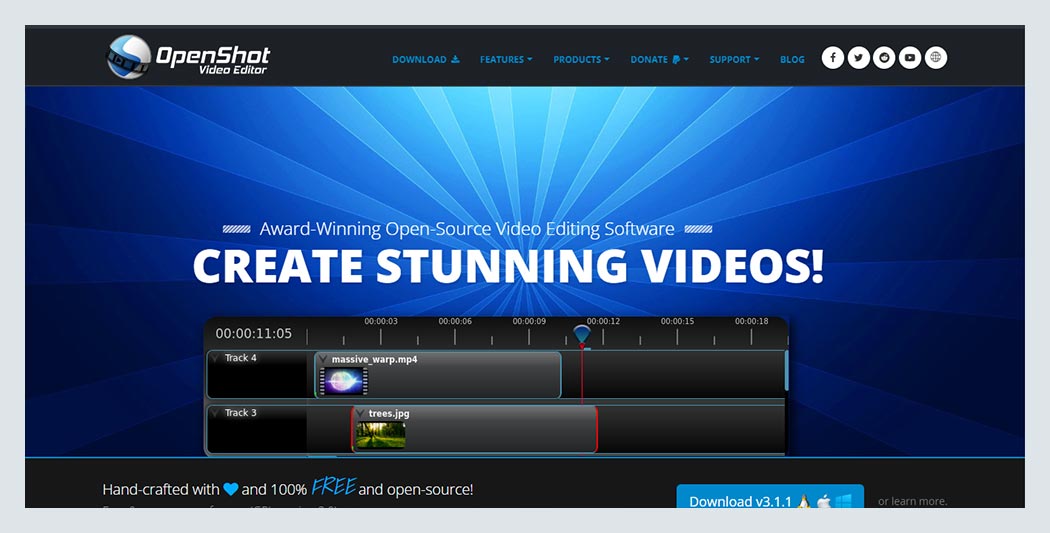Click the Track 4 label
The width and height of the screenshot is (1050, 533).
coord(240,358)
